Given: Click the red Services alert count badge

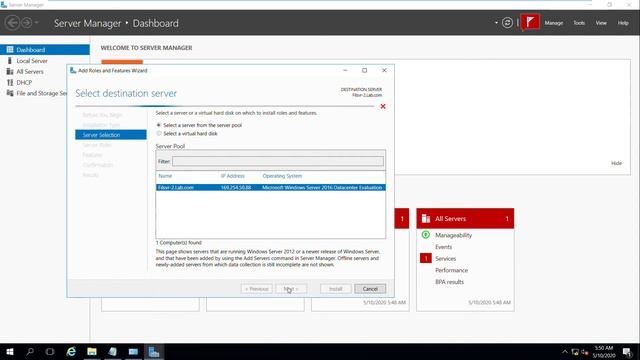Looking at the screenshot, I should (x=425, y=258).
